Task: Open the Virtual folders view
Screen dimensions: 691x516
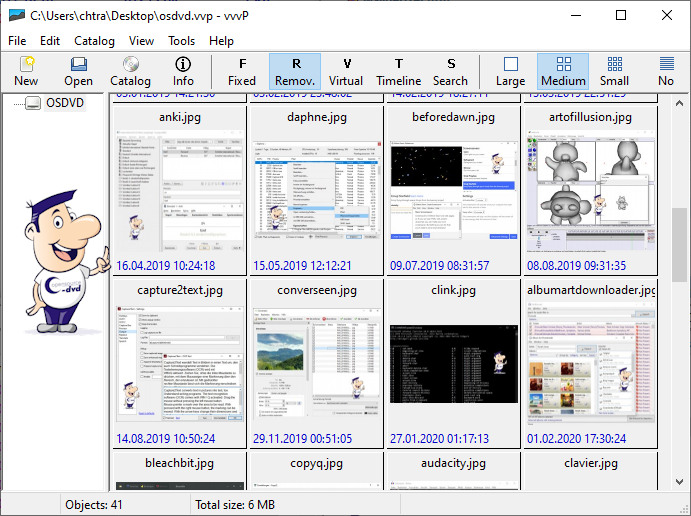Action: [346, 71]
